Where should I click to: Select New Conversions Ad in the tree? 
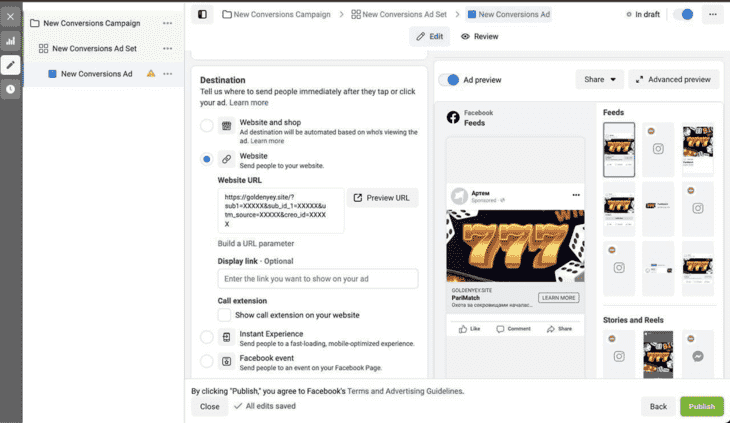click(97, 74)
